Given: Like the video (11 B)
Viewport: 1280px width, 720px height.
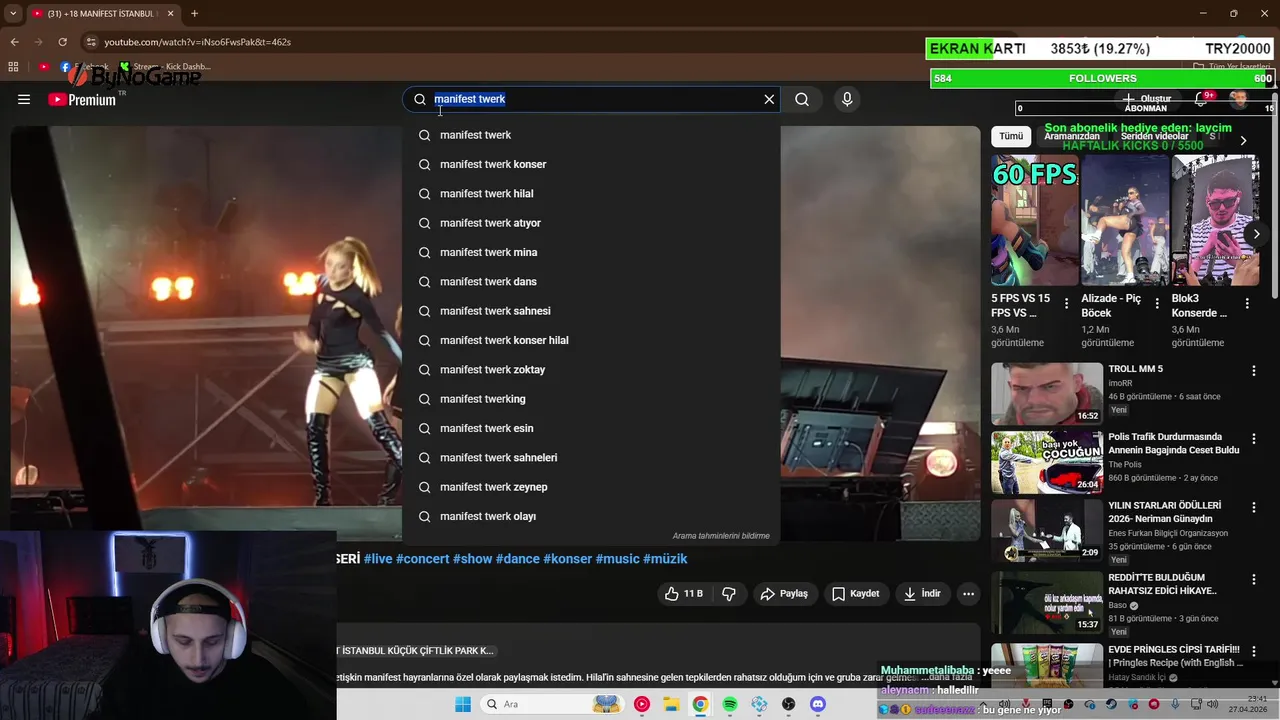Looking at the screenshot, I should [x=684, y=593].
